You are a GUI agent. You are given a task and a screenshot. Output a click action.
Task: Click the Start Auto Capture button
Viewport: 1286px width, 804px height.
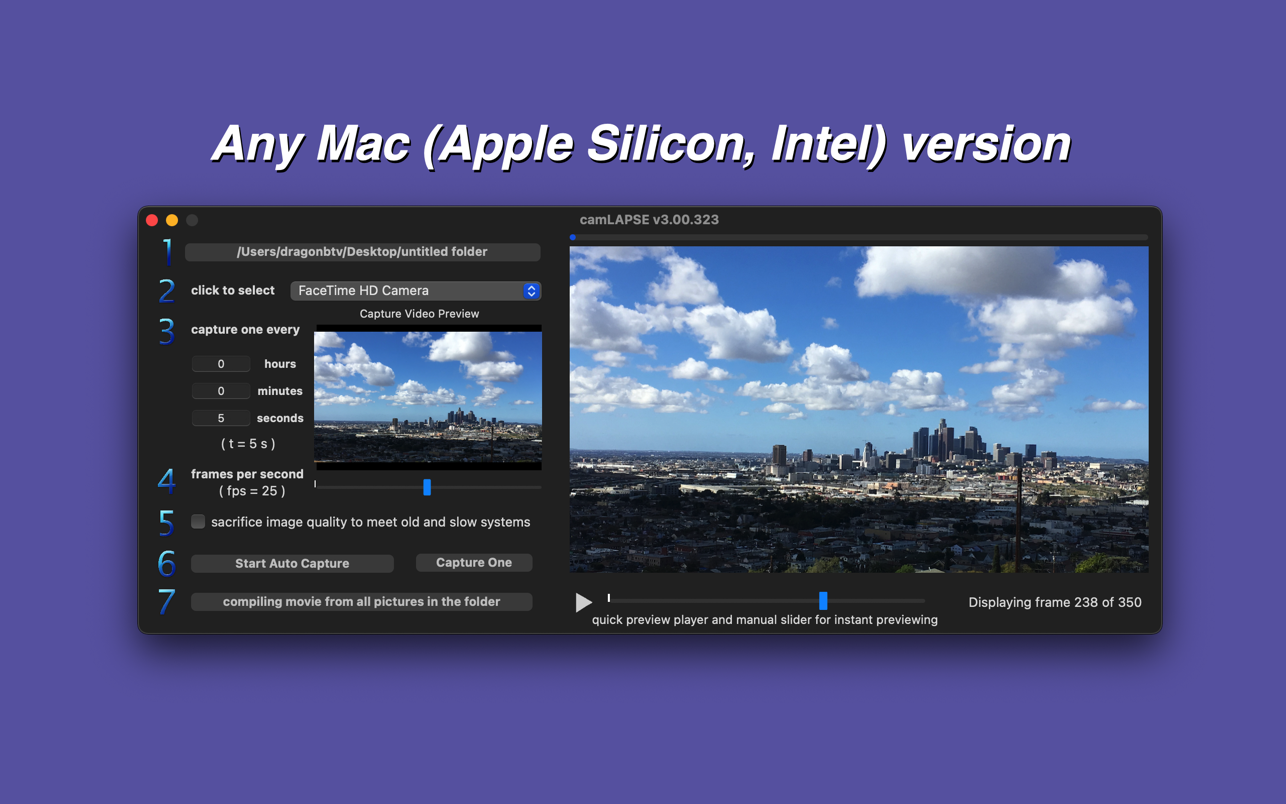[292, 563]
